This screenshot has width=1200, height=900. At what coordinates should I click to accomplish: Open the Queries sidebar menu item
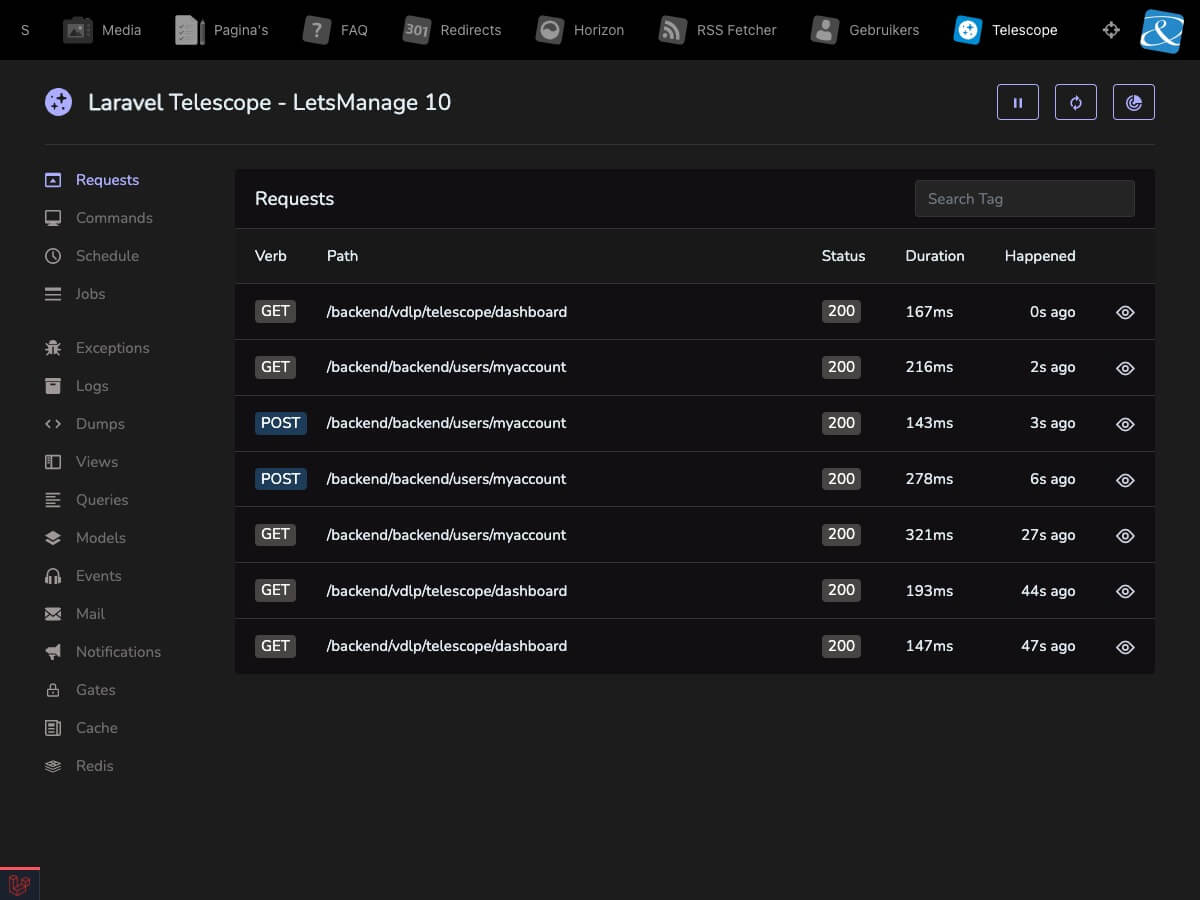point(87,500)
